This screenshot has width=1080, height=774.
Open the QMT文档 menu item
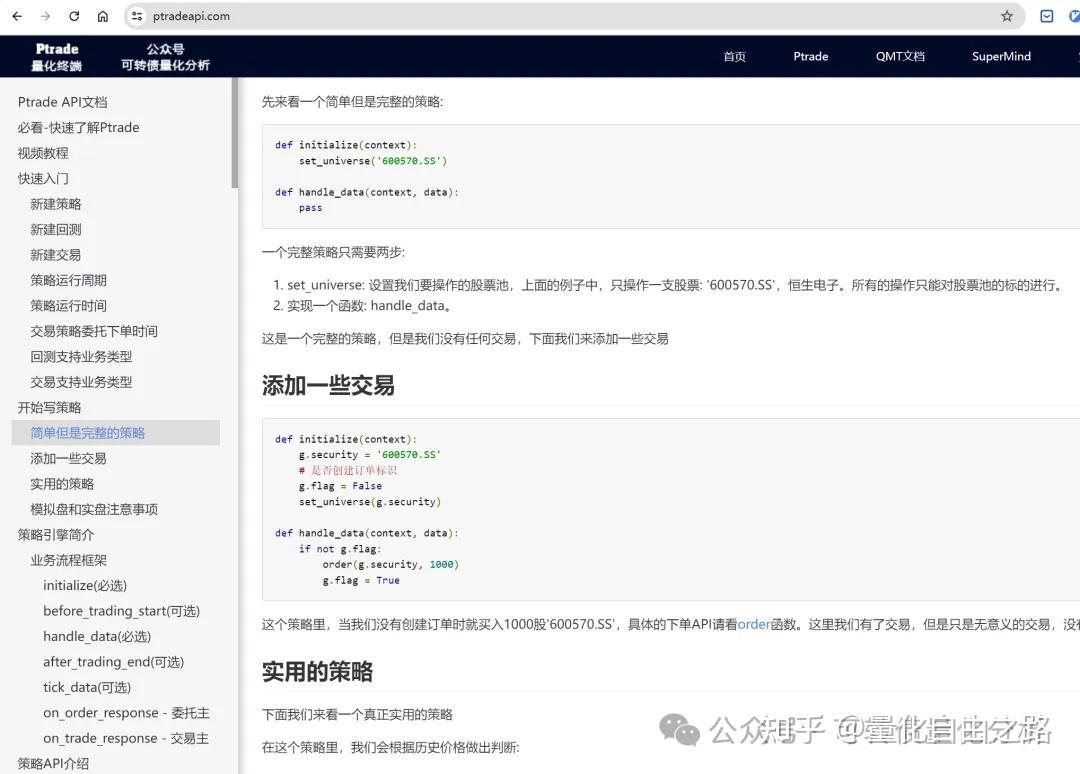click(x=899, y=57)
